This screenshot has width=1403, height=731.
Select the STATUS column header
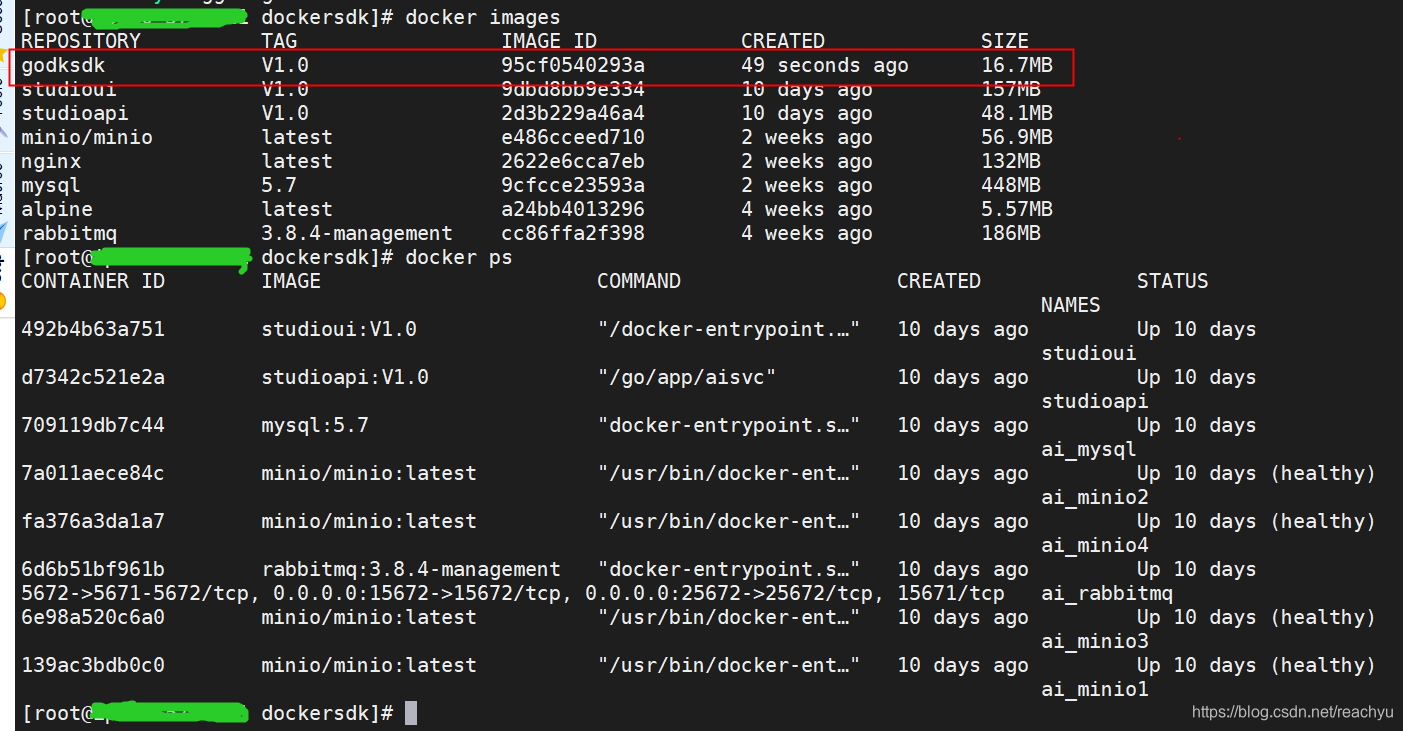pos(1173,281)
